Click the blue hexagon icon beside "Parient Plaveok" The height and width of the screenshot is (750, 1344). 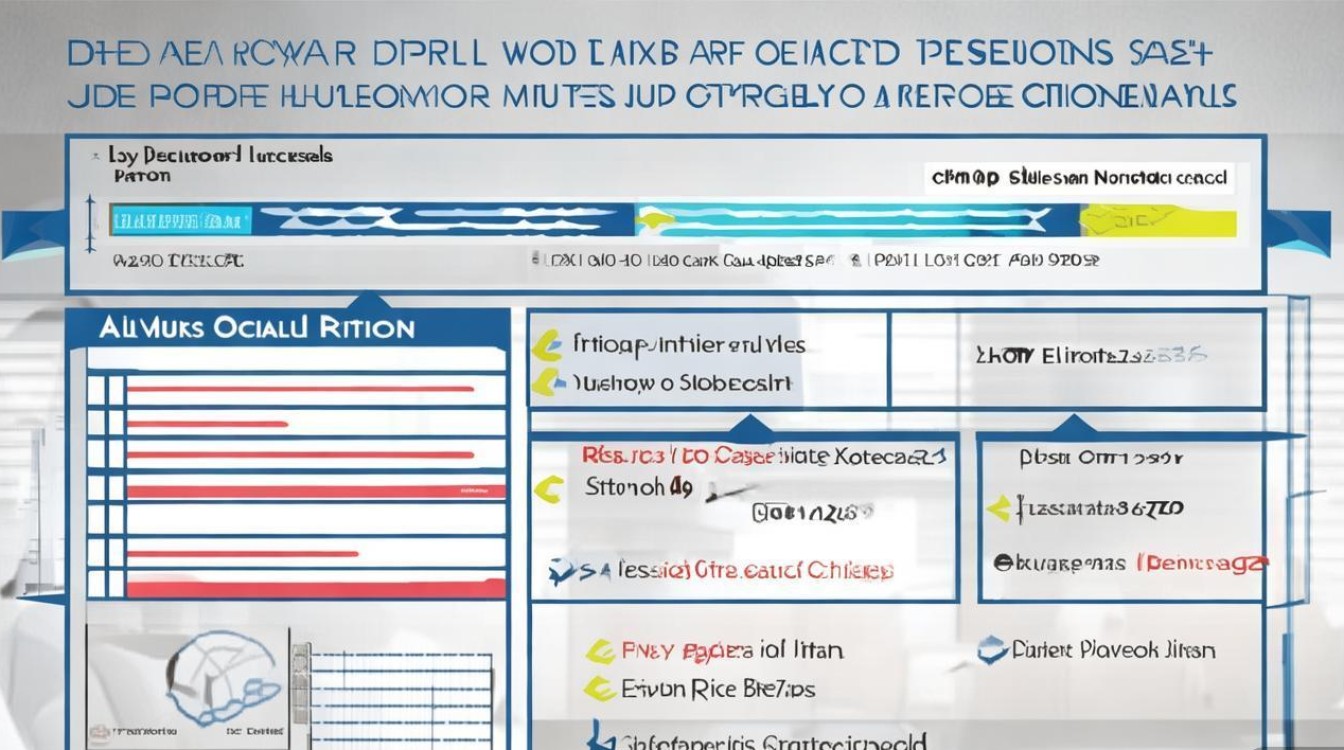(992, 650)
